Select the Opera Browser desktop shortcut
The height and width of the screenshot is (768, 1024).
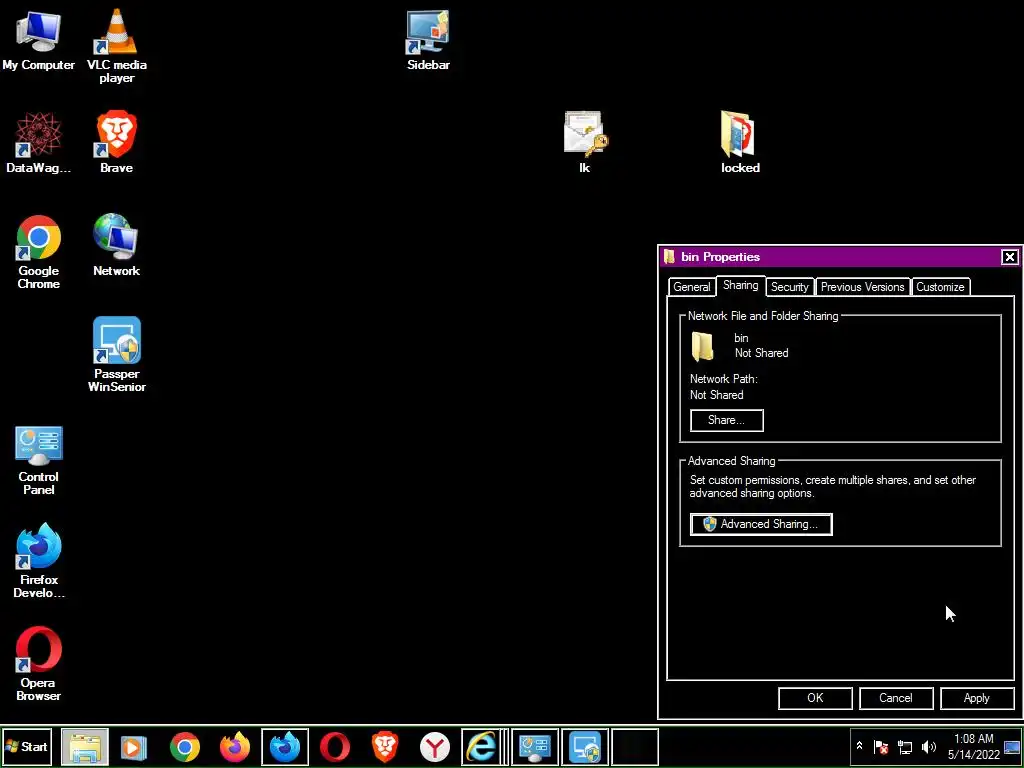[39, 664]
